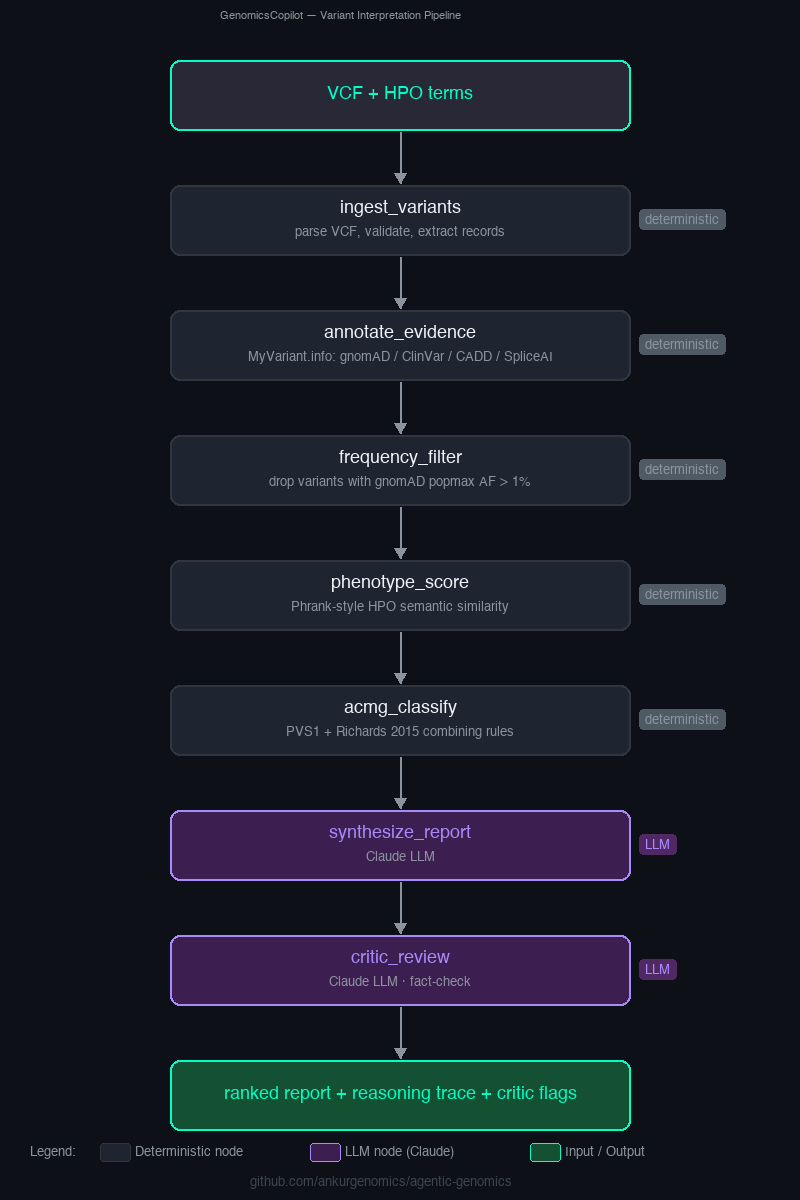Open the annotate_evidence node
Screen dimensions: 800x1200
pos(400,345)
